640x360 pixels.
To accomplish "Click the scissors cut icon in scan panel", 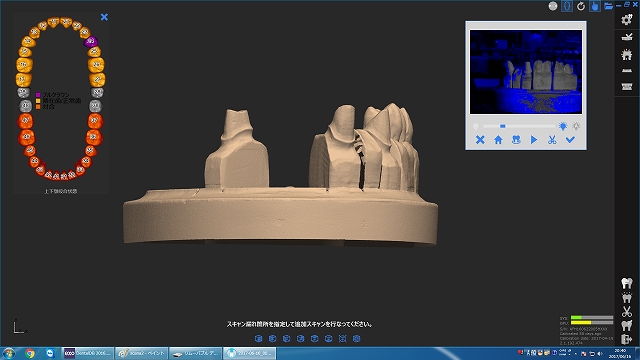I will [552, 140].
